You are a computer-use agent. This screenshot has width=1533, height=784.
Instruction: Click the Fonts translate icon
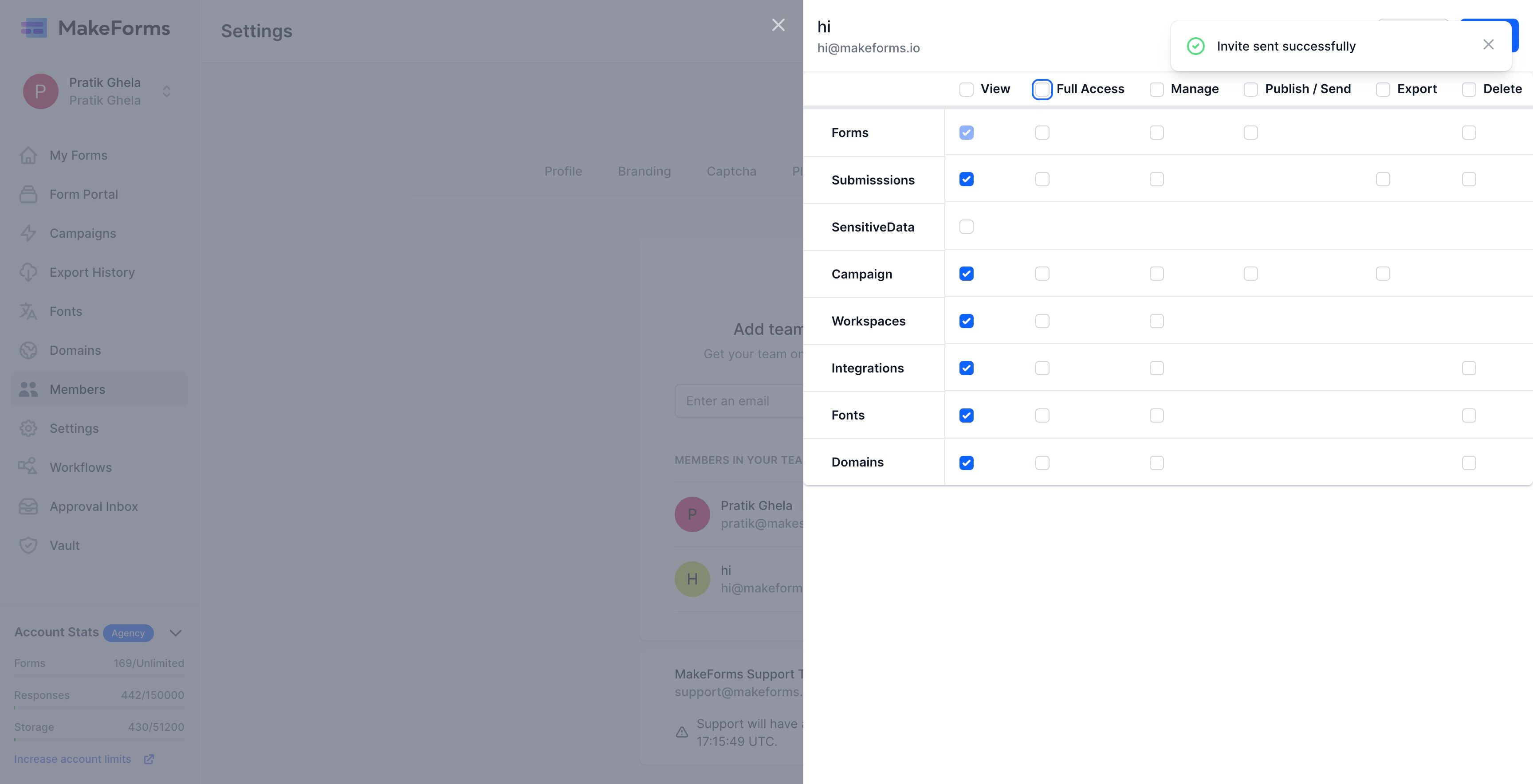pyautogui.click(x=28, y=311)
